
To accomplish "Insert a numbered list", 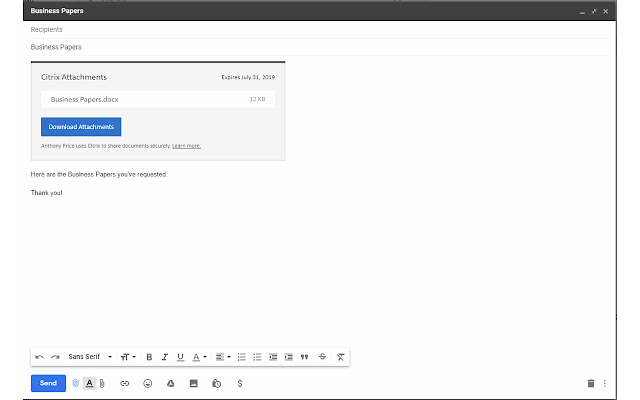I will [242, 357].
